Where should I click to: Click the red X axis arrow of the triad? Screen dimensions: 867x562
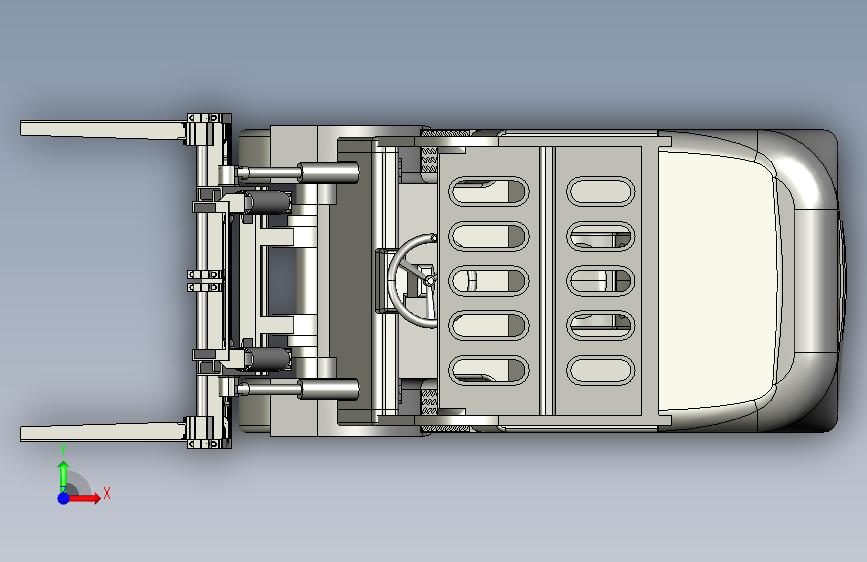pos(85,498)
